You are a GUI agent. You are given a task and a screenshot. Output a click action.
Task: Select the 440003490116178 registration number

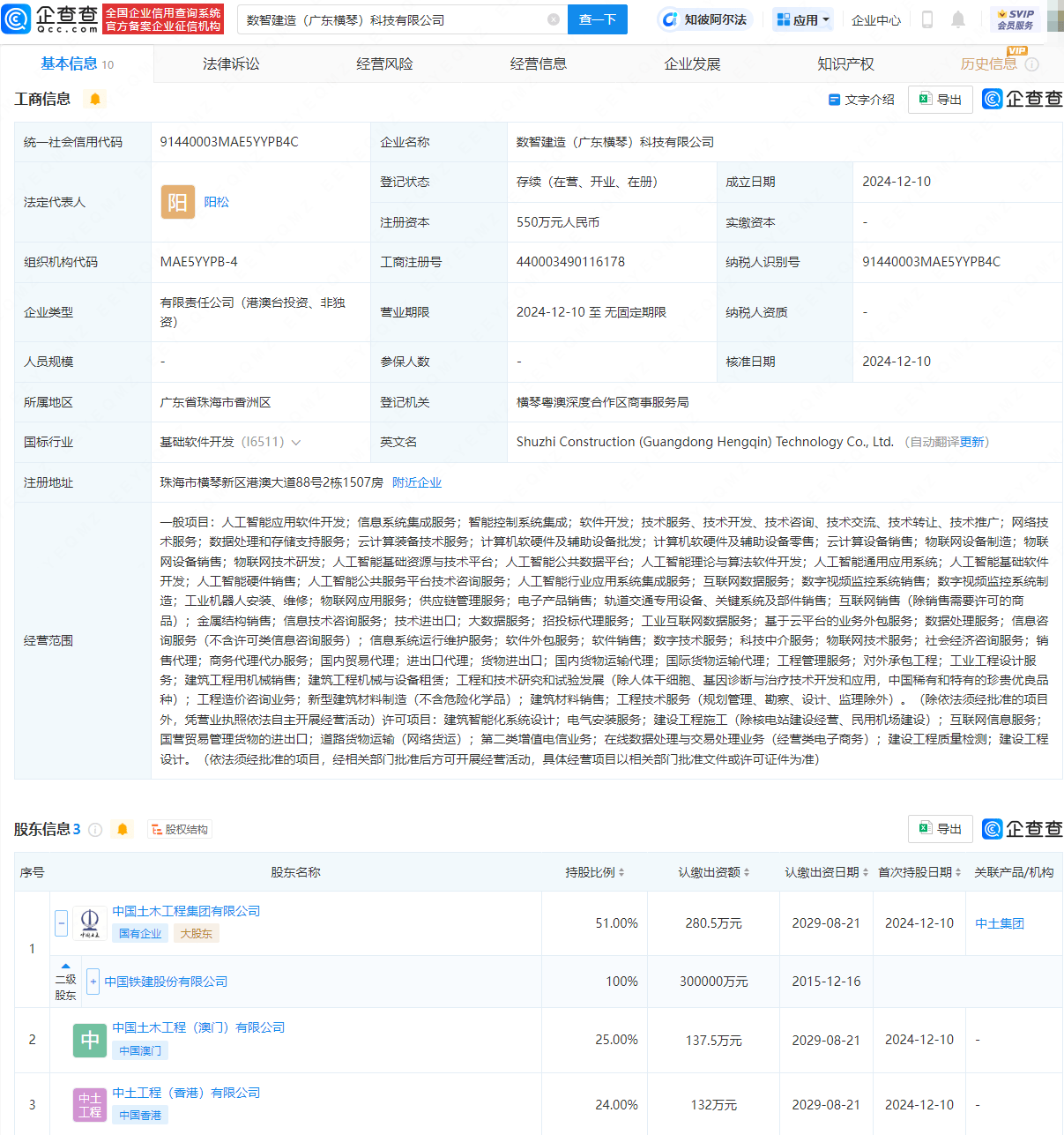(570, 262)
